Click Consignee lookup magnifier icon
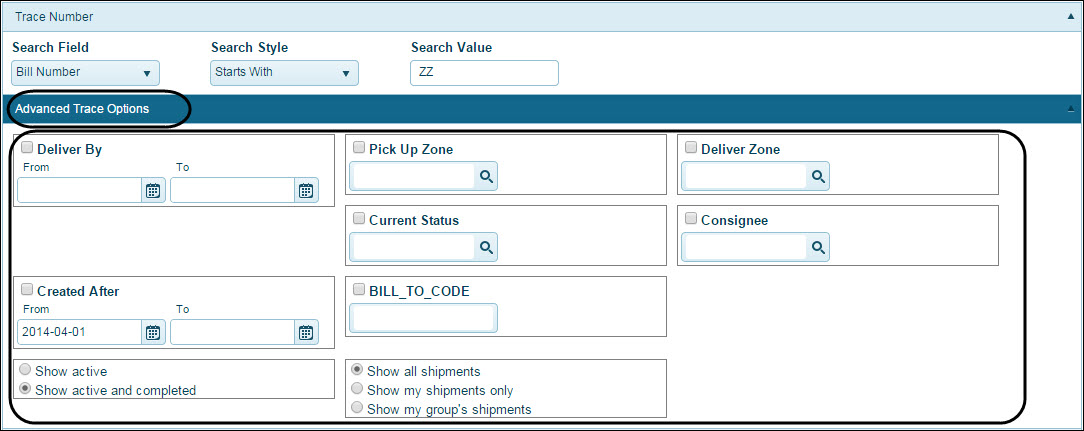The width and height of the screenshot is (1084, 431). click(x=818, y=247)
